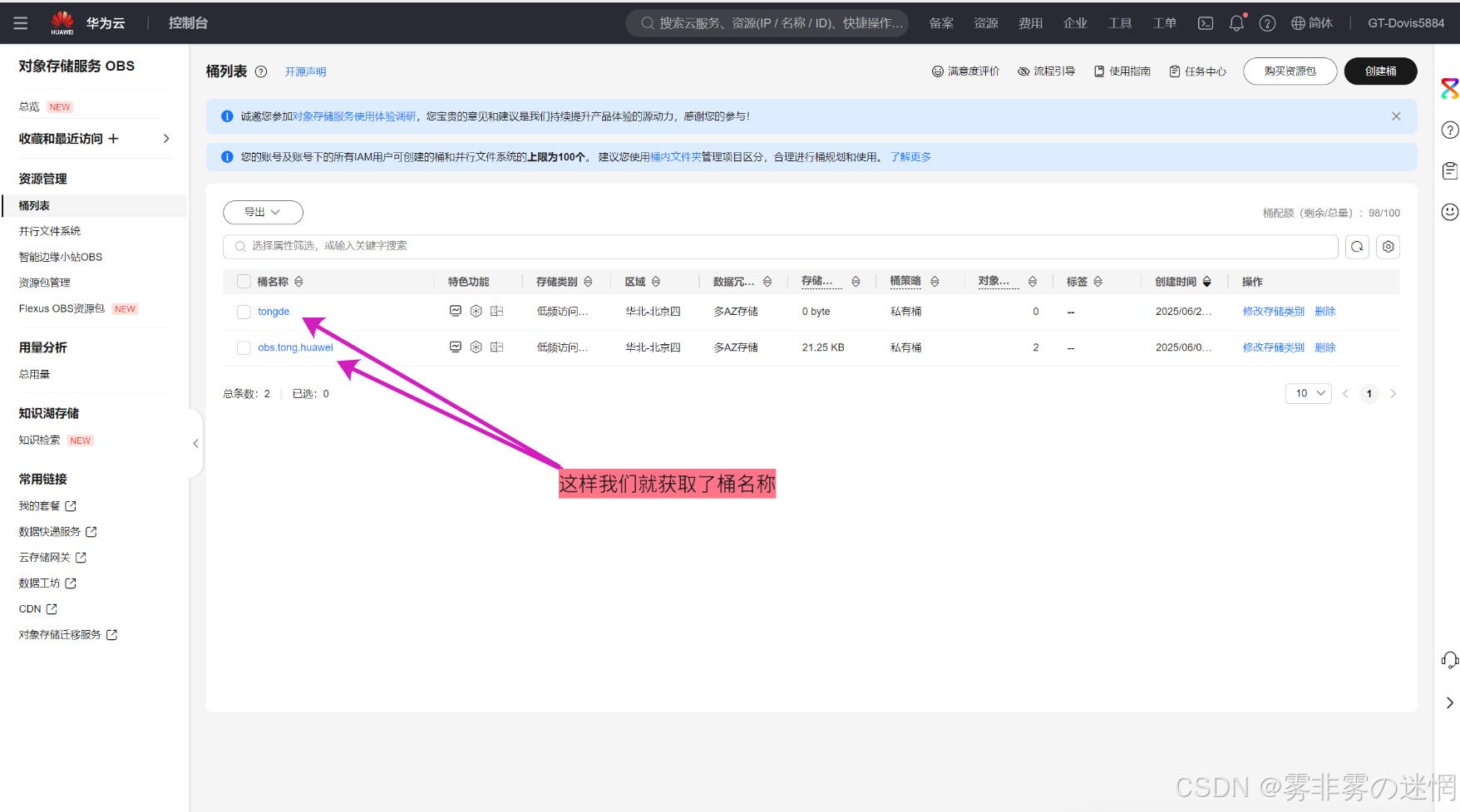Open the hamburger navigation menu
1460x812 pixels.
[21, 23]
